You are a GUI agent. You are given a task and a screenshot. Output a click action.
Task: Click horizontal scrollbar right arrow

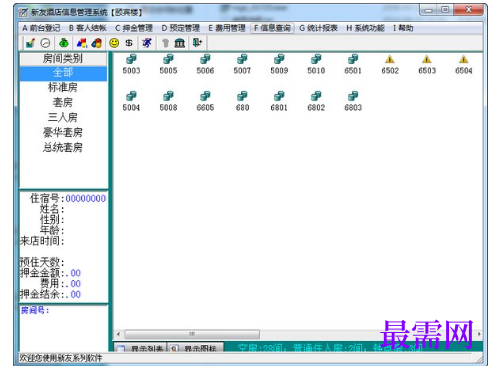point(479,334)
